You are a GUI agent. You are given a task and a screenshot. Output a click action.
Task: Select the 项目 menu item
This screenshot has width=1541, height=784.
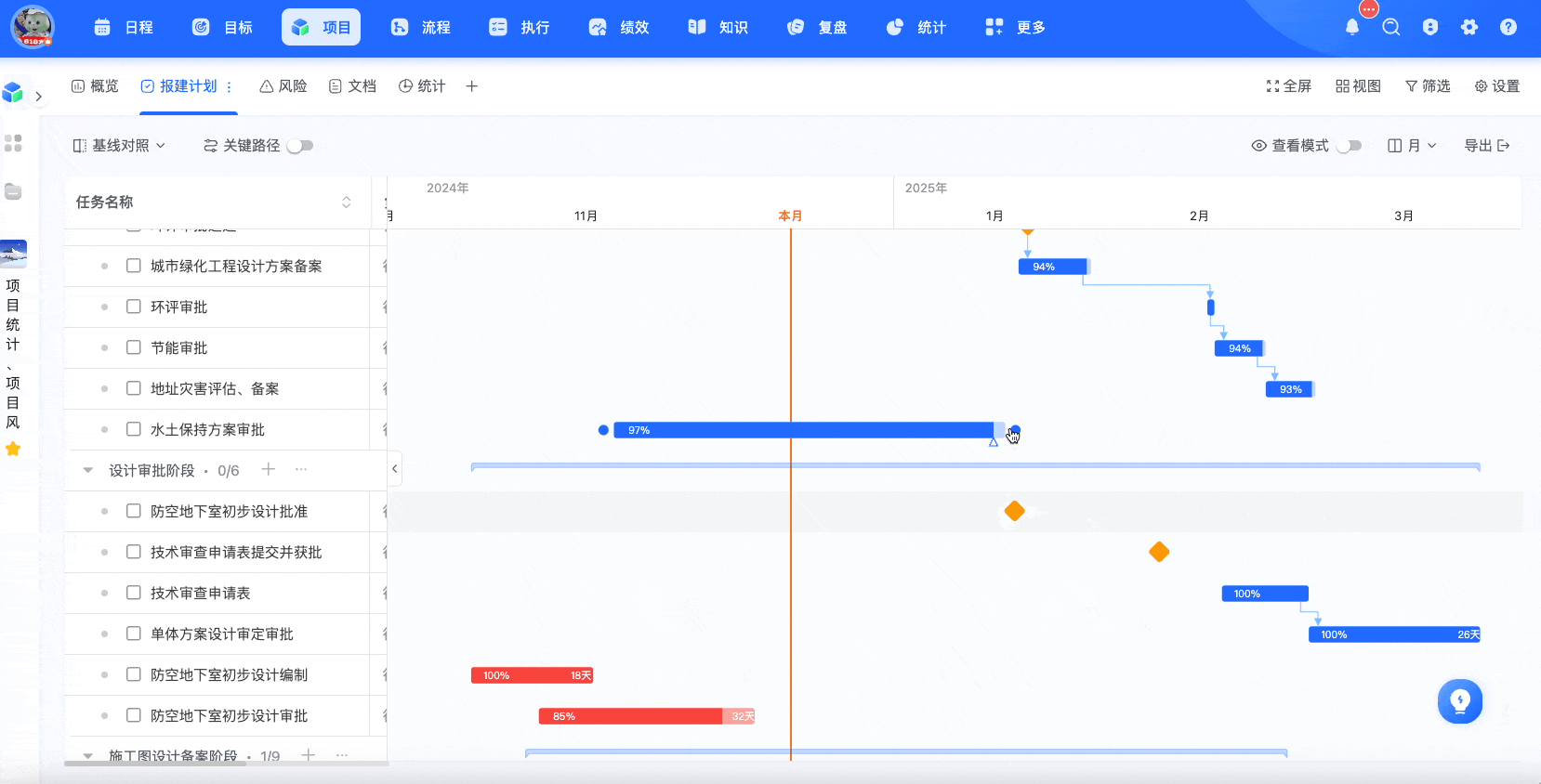(x=321, y=28)
